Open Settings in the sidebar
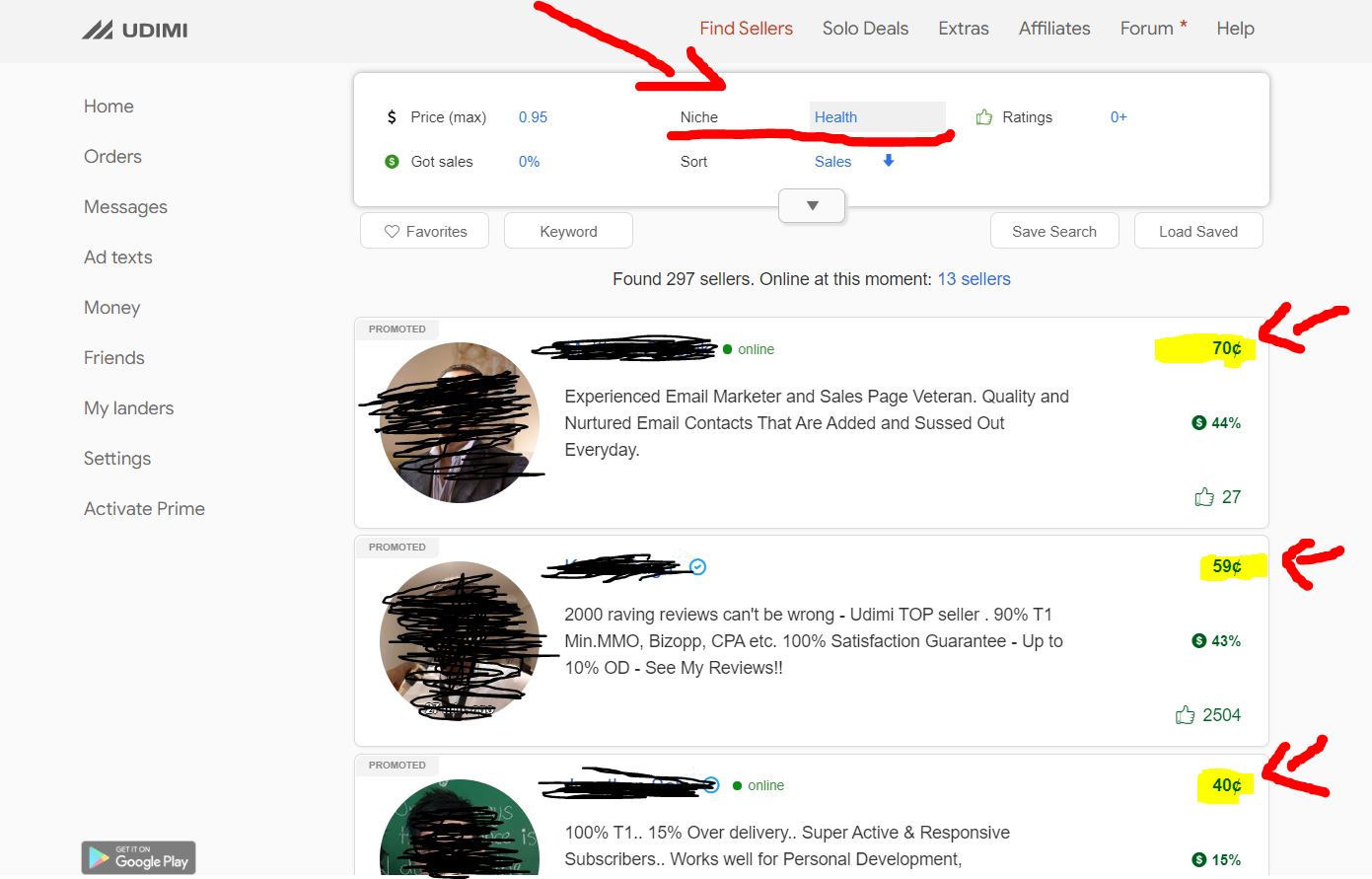 pyautogui.click(x=117, y=459)
